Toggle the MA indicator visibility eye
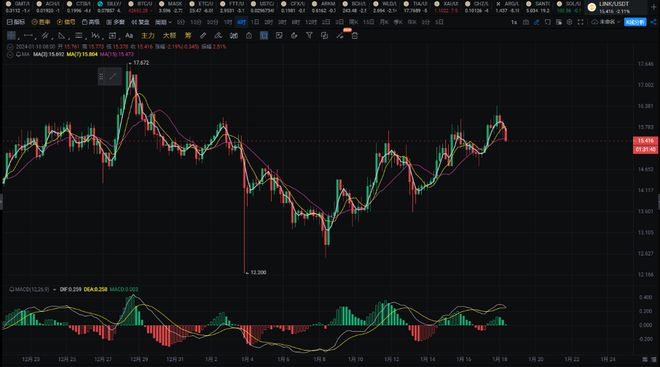This screenshot has height=367, width=660. tap(19, 54)
